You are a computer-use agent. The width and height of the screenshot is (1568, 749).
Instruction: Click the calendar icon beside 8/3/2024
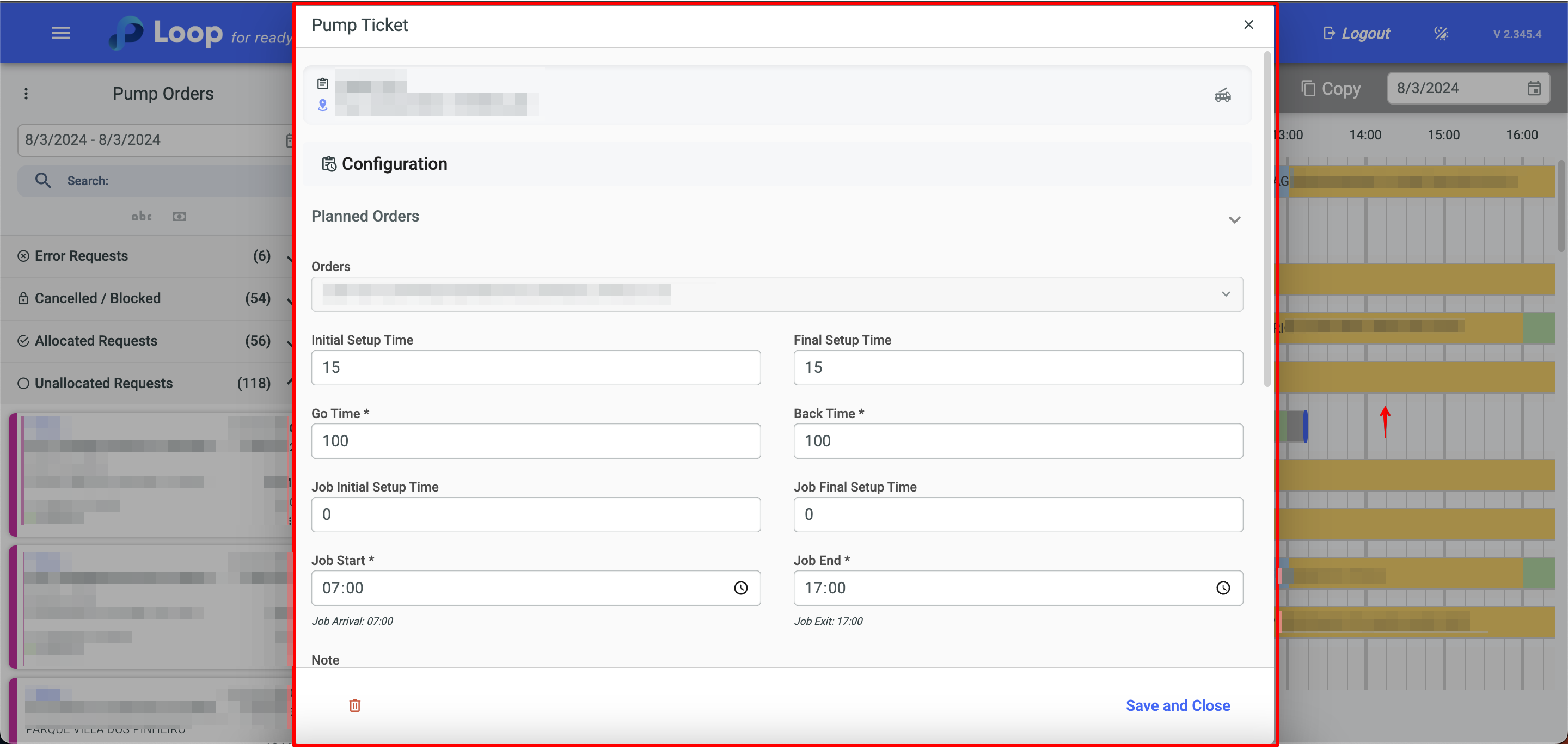pos(1533,88)
